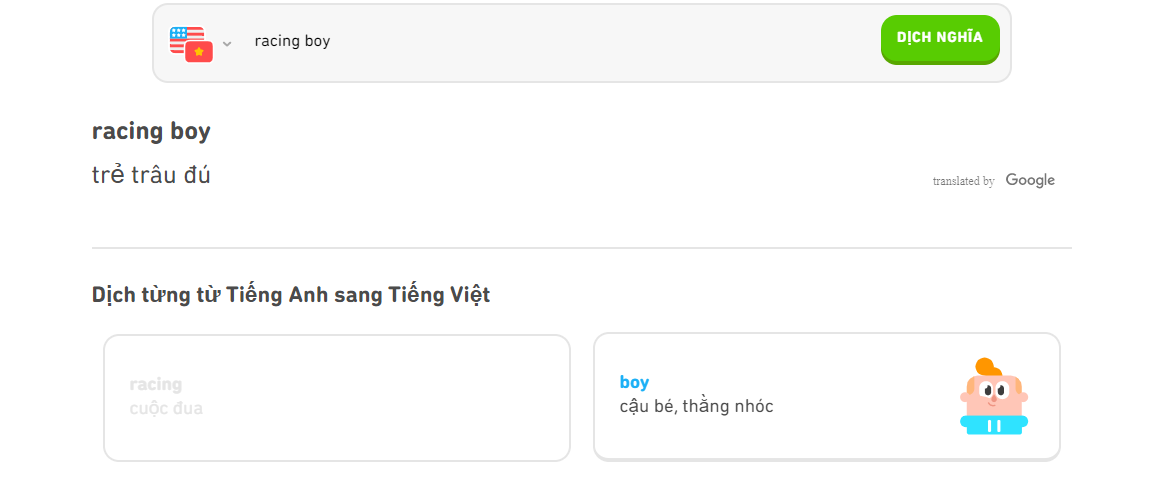
Task: Open the boy word card
Action: (x=827, y=396)
